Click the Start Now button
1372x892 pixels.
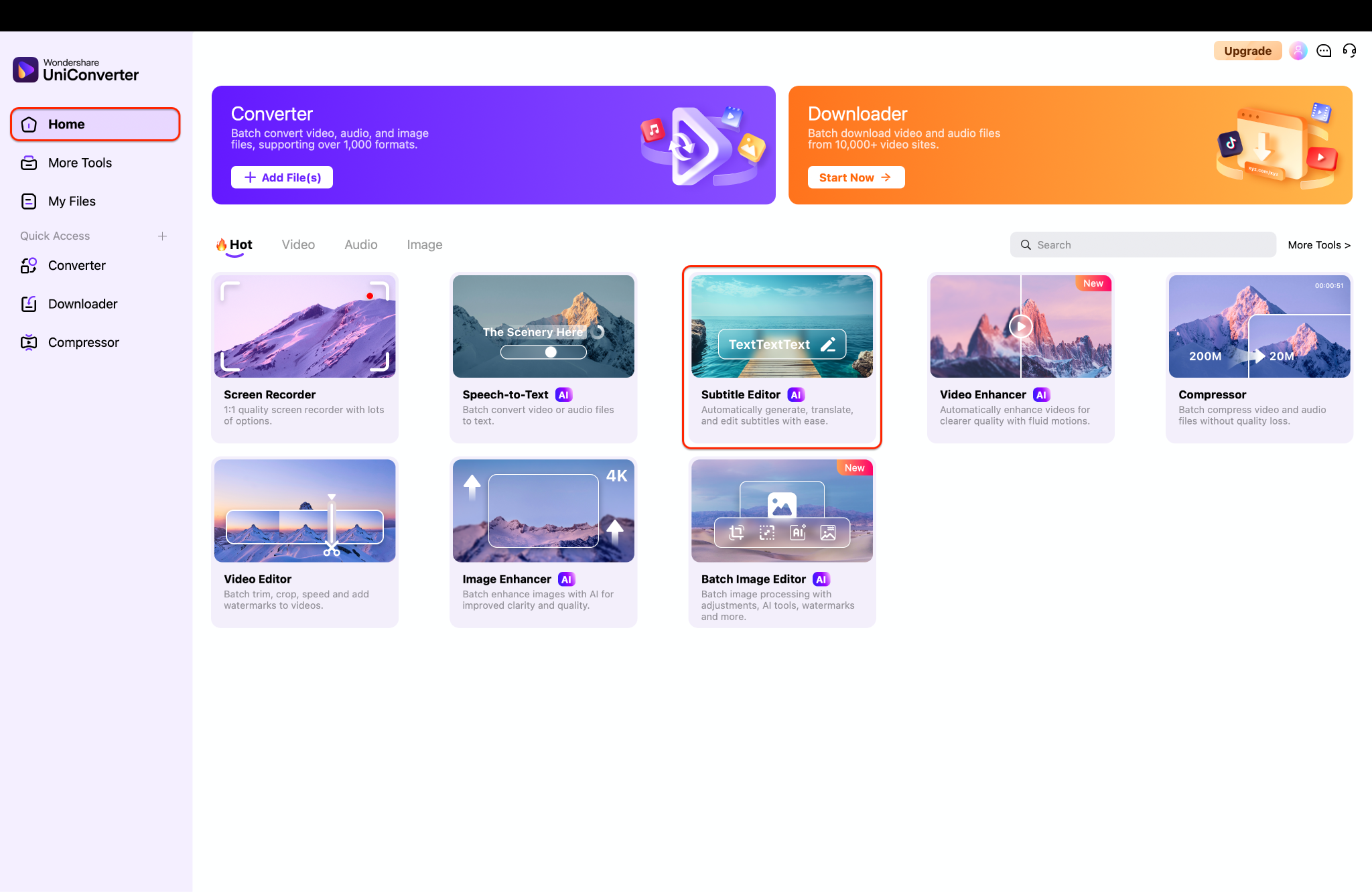click(x=855, y=177)
